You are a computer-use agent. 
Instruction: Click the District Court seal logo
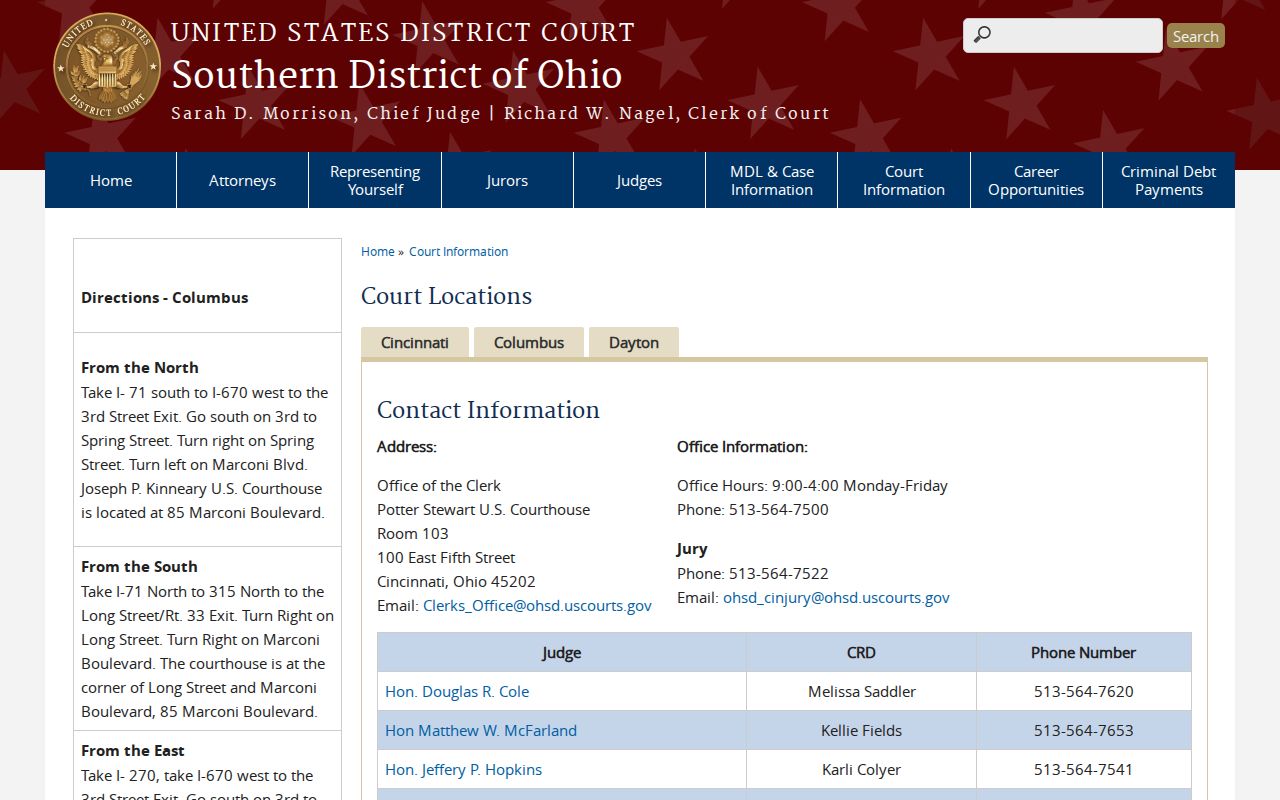point(107,67)
